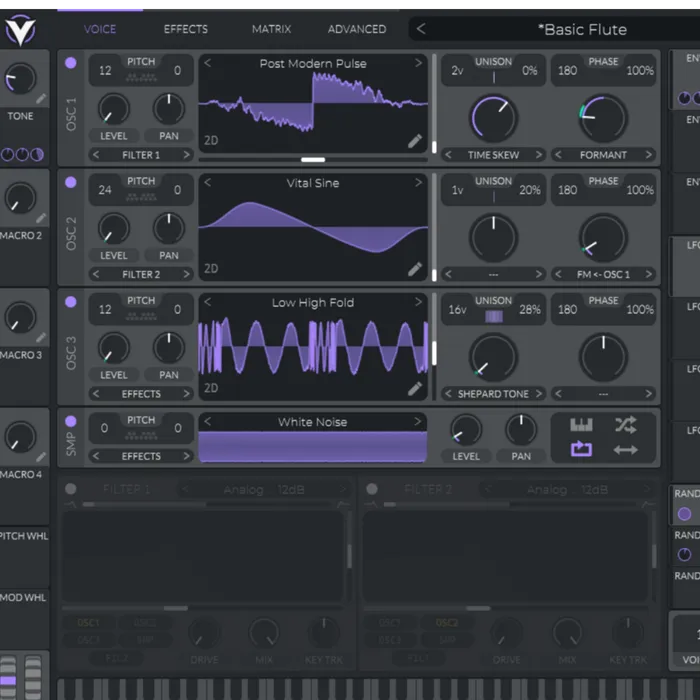Open the OSC 1 wavetable editor pencil
This screenshot has width=700, height=700.
click(x=415, y=141)
